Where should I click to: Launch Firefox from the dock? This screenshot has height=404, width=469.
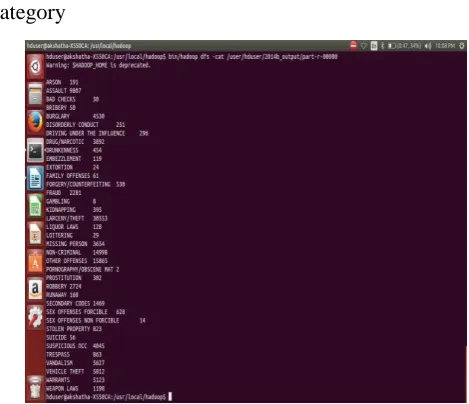(35, 122)
